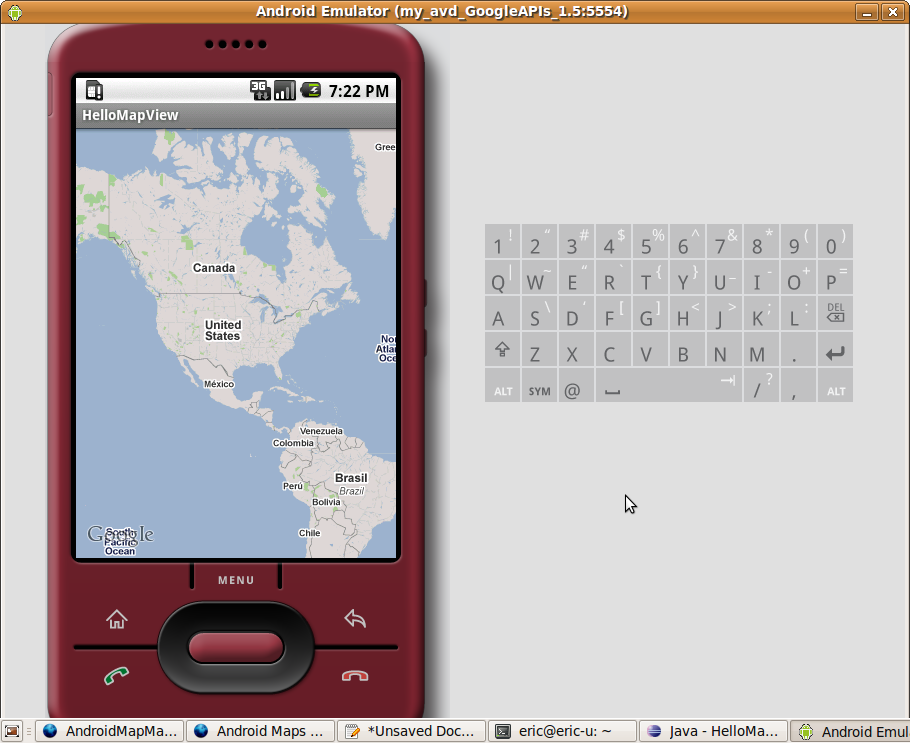Click the Canada label on map
Viewport: 910px width, 743px height.
214,268
